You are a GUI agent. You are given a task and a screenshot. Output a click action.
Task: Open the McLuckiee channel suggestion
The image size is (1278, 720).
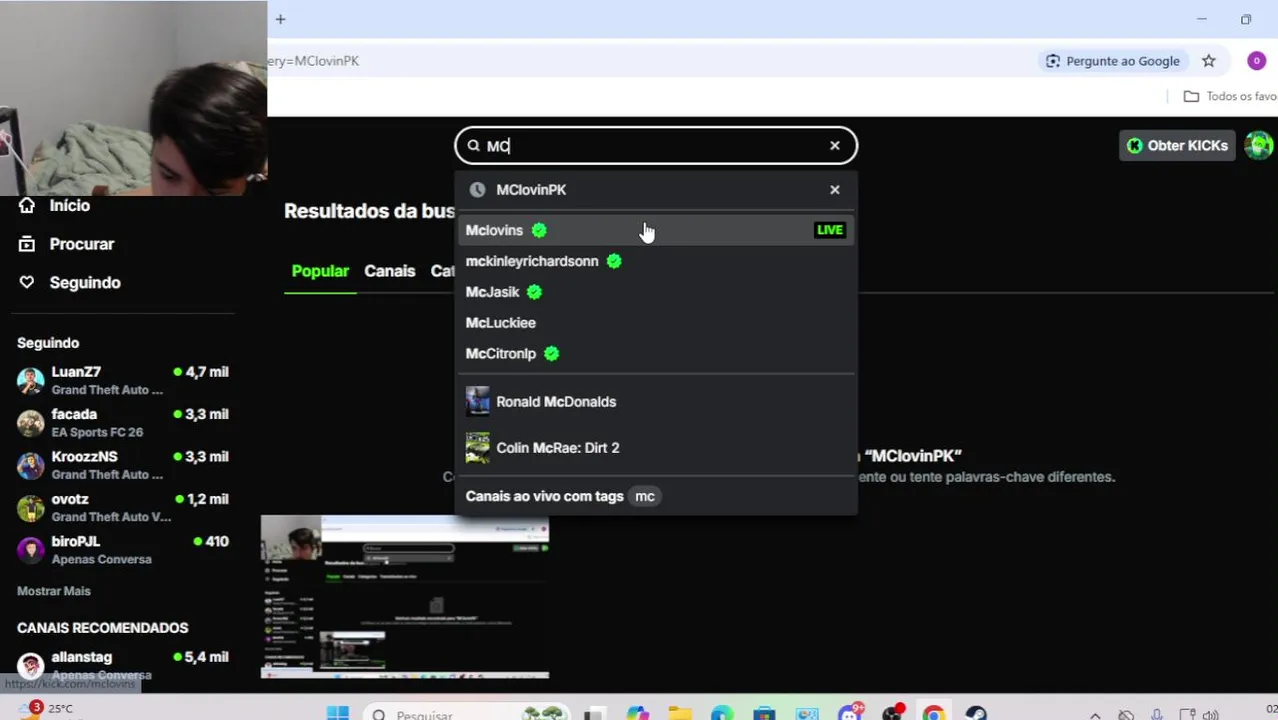[x=656, y=323]
